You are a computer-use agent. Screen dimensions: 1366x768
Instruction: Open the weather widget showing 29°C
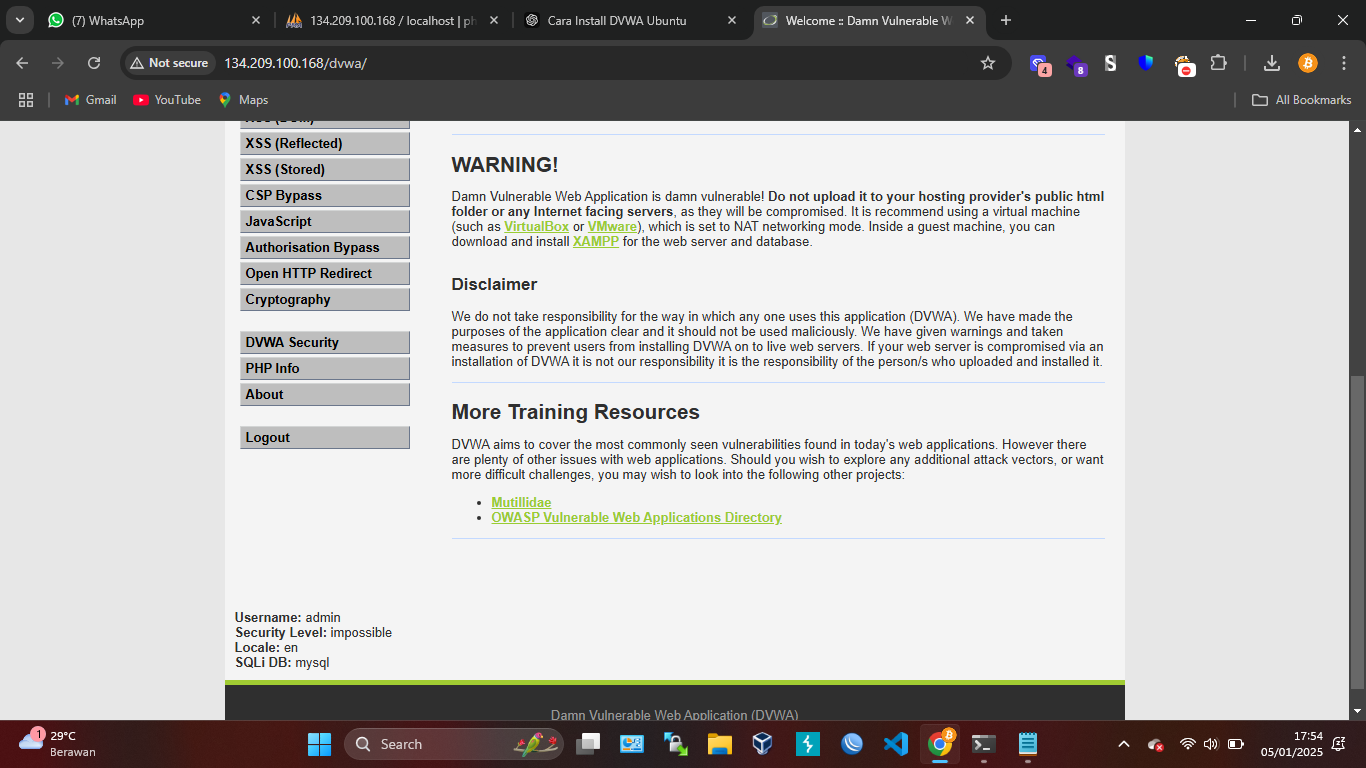[x=58, y=744]
